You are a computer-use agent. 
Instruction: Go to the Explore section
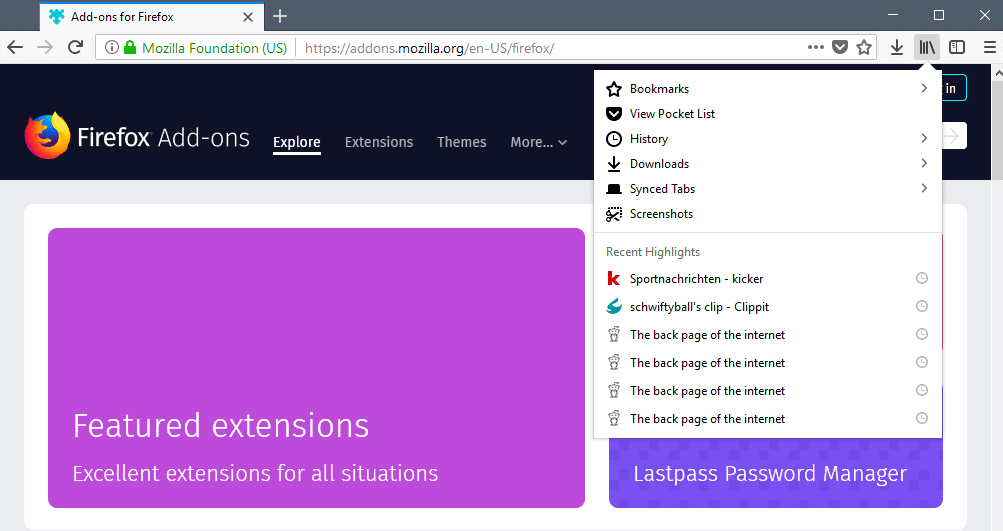click(x=297, y=142)
